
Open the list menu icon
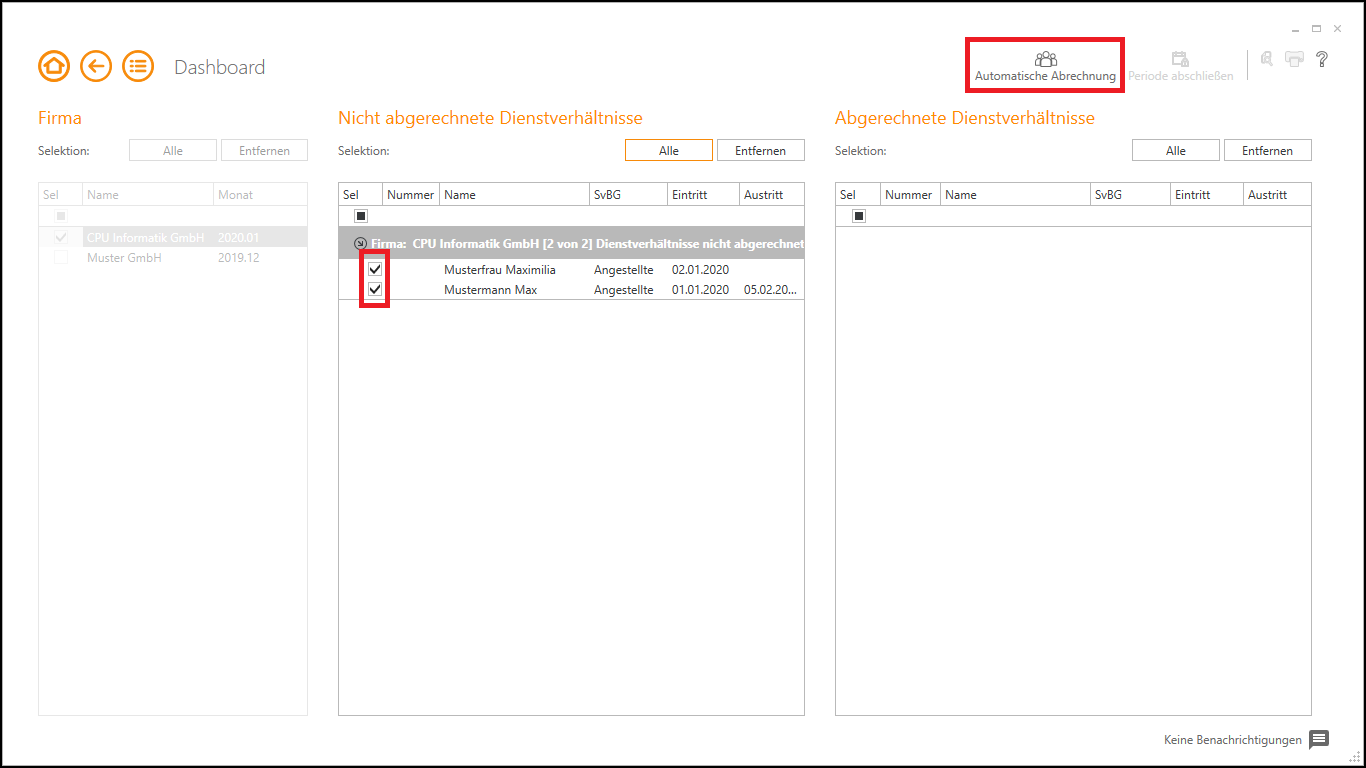tap(138, 67)
